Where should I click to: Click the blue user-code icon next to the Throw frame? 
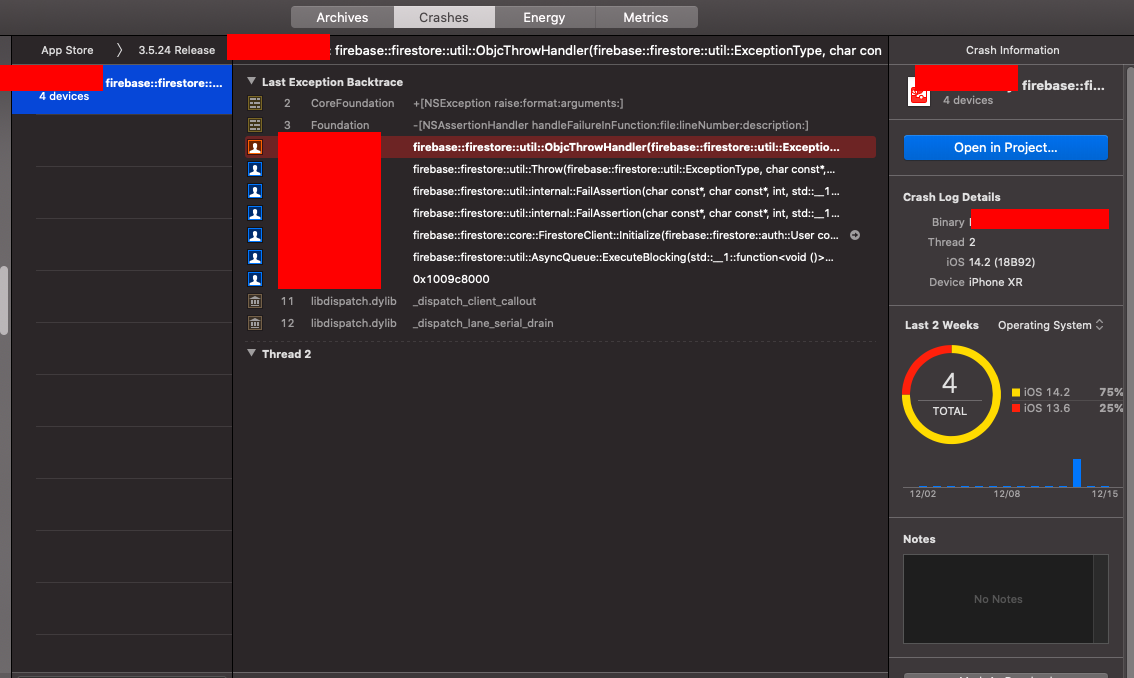253,169
